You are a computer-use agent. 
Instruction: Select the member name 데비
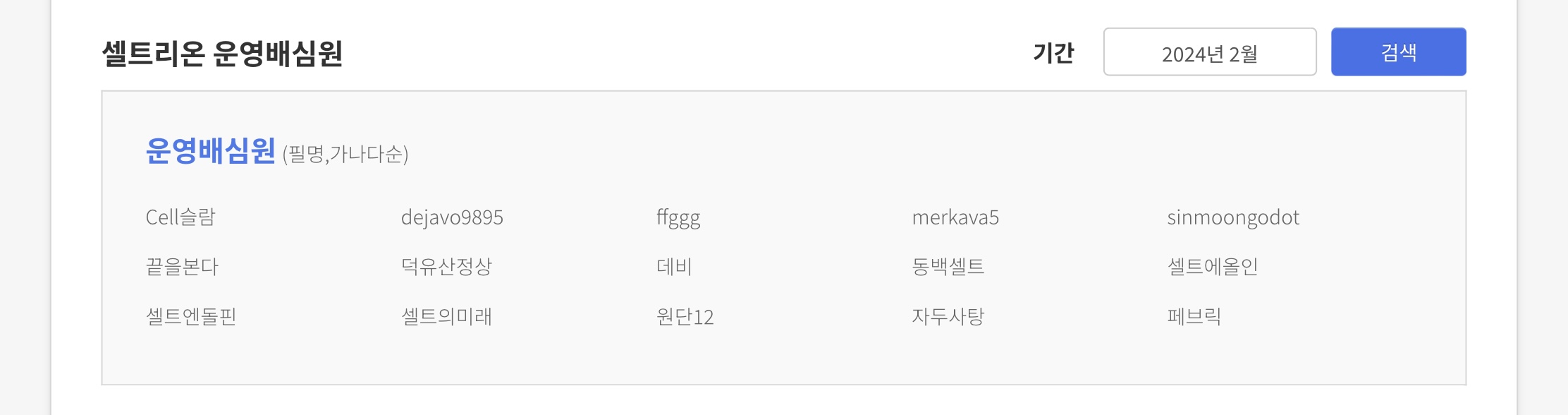674,267
